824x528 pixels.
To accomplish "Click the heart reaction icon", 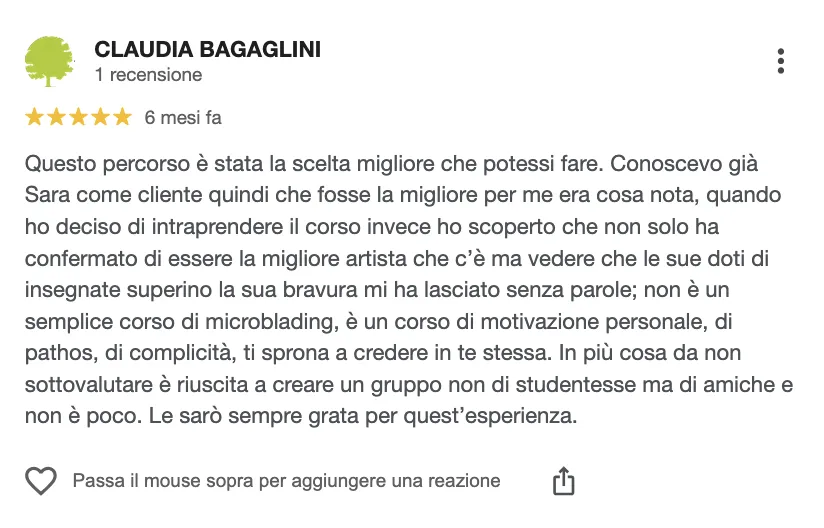I will click(x=41, y=481).
